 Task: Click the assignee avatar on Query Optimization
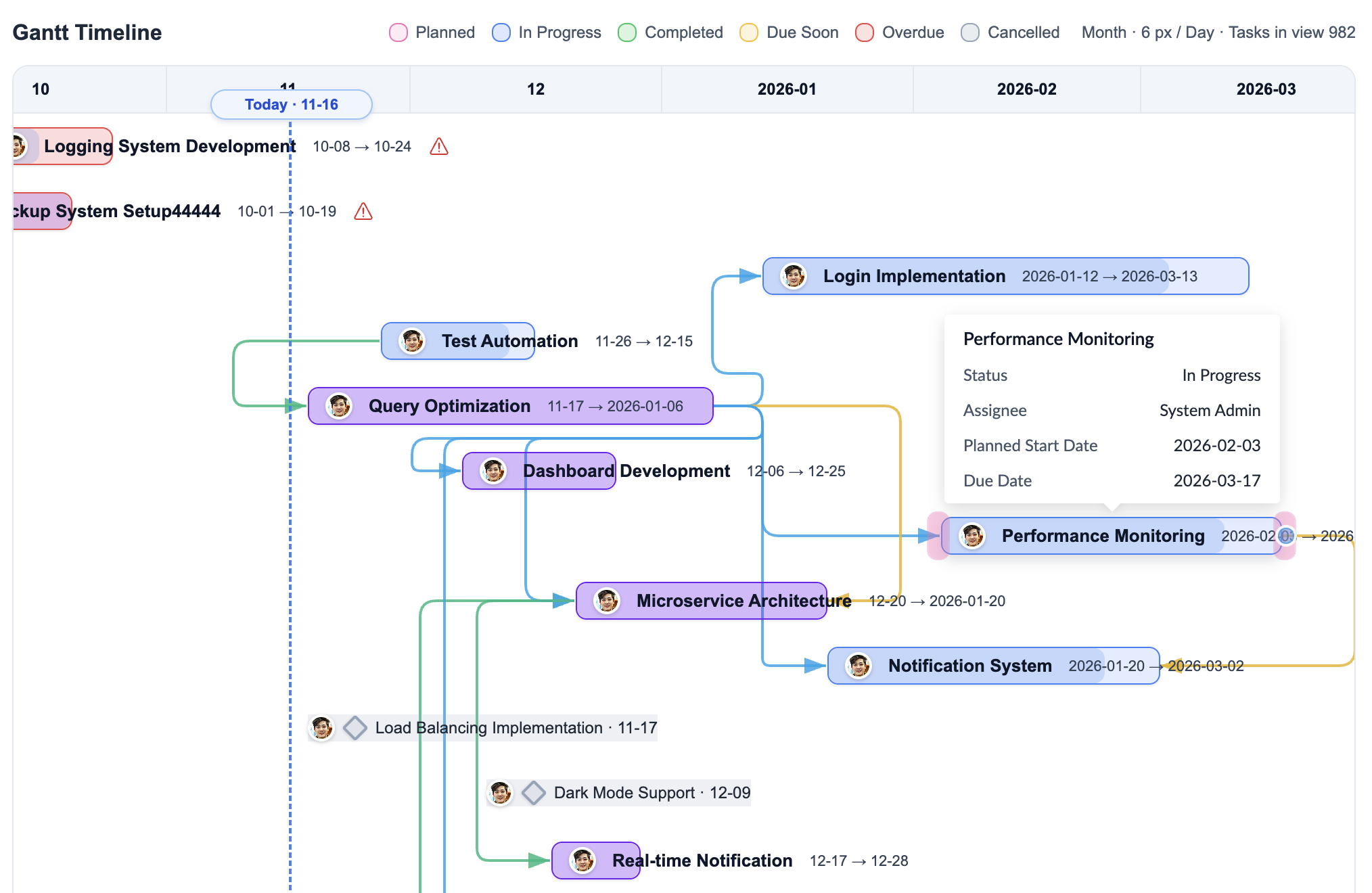click(338, 406)
